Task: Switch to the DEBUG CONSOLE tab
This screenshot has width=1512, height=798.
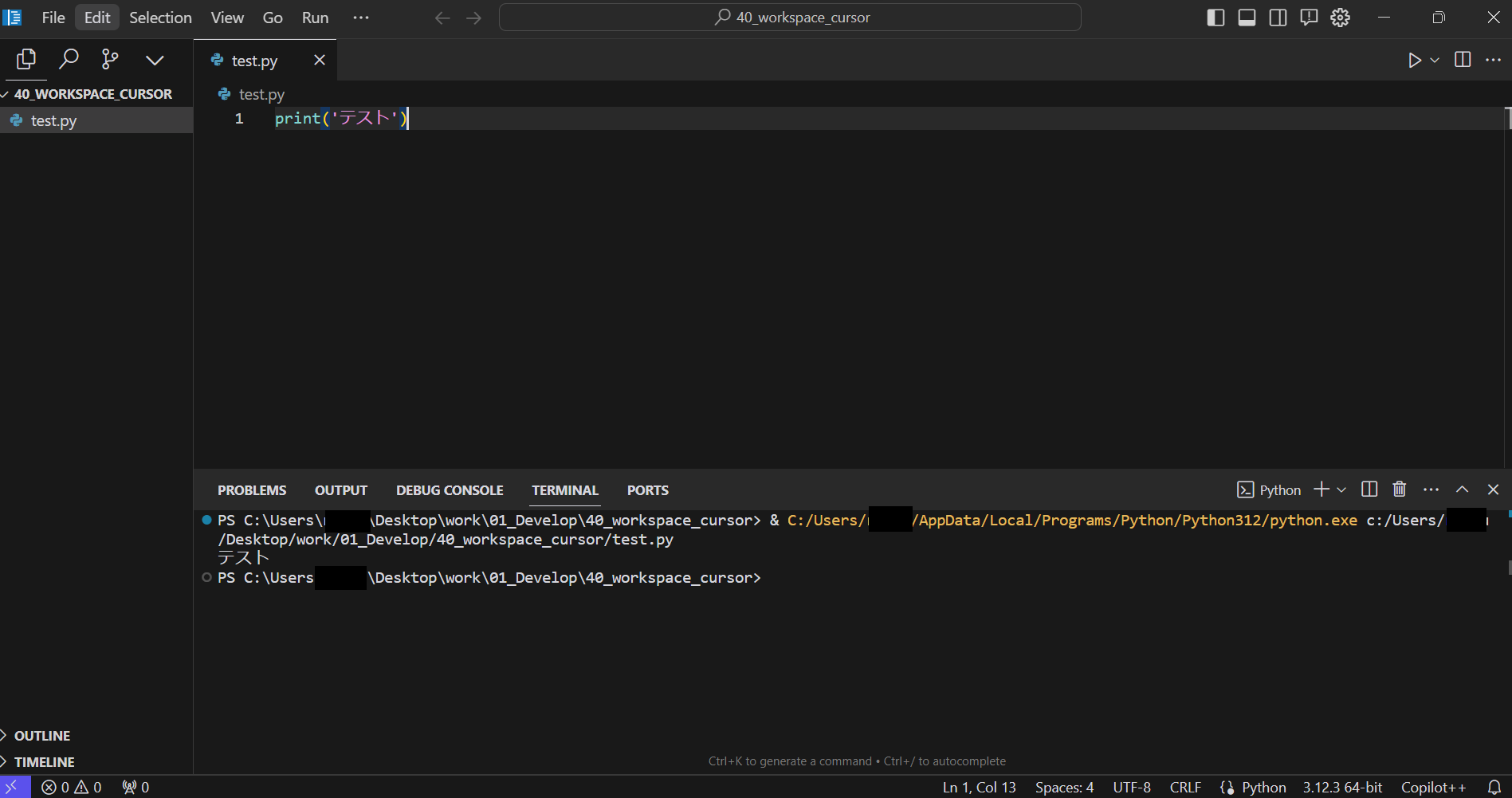Action: coord(450,490)
